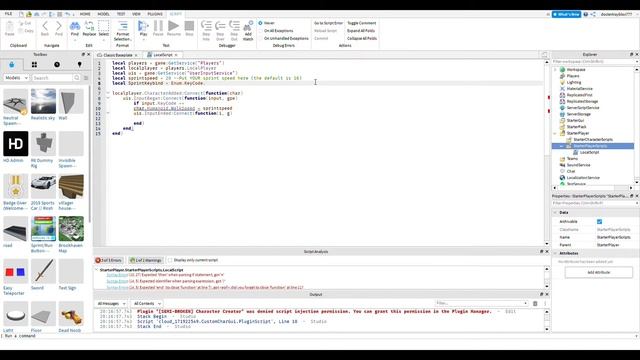This screenshot has width=640, height=360.
Task: Collapse the StarterPlayer node in Explorer
Action: click(x=555, y=133)
